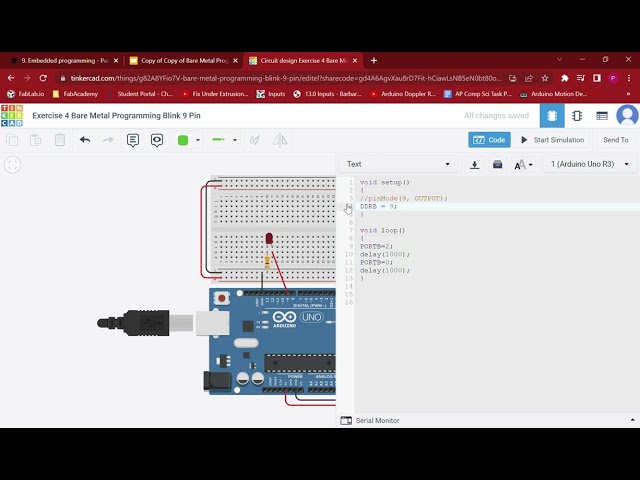Viewport: 640px width, 480px height.
Task: Click the browser Back arrow
Action: coord(11,78)
